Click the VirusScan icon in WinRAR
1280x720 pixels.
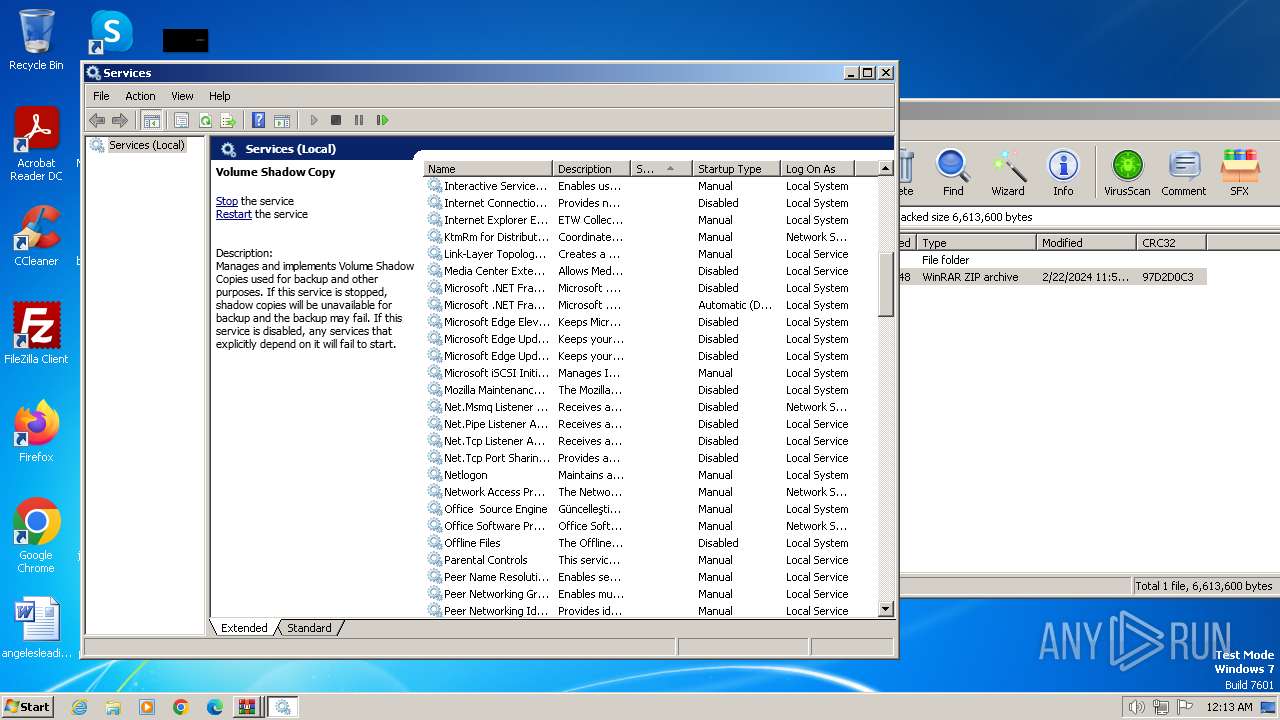[1127, 173]
